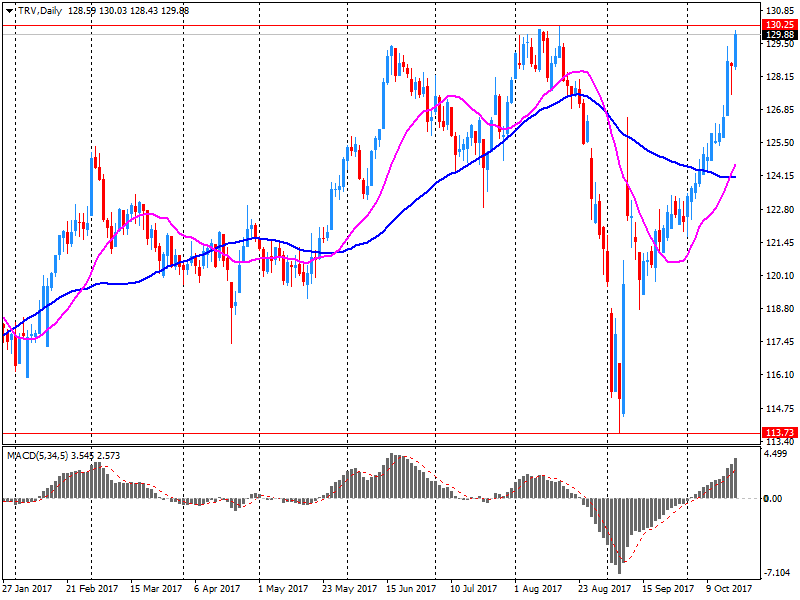The height and width of the screenshot is (600, 800).
Task: Click the 23 May 2017 date label
Action: pyautogui.click(x=349, y=588)
